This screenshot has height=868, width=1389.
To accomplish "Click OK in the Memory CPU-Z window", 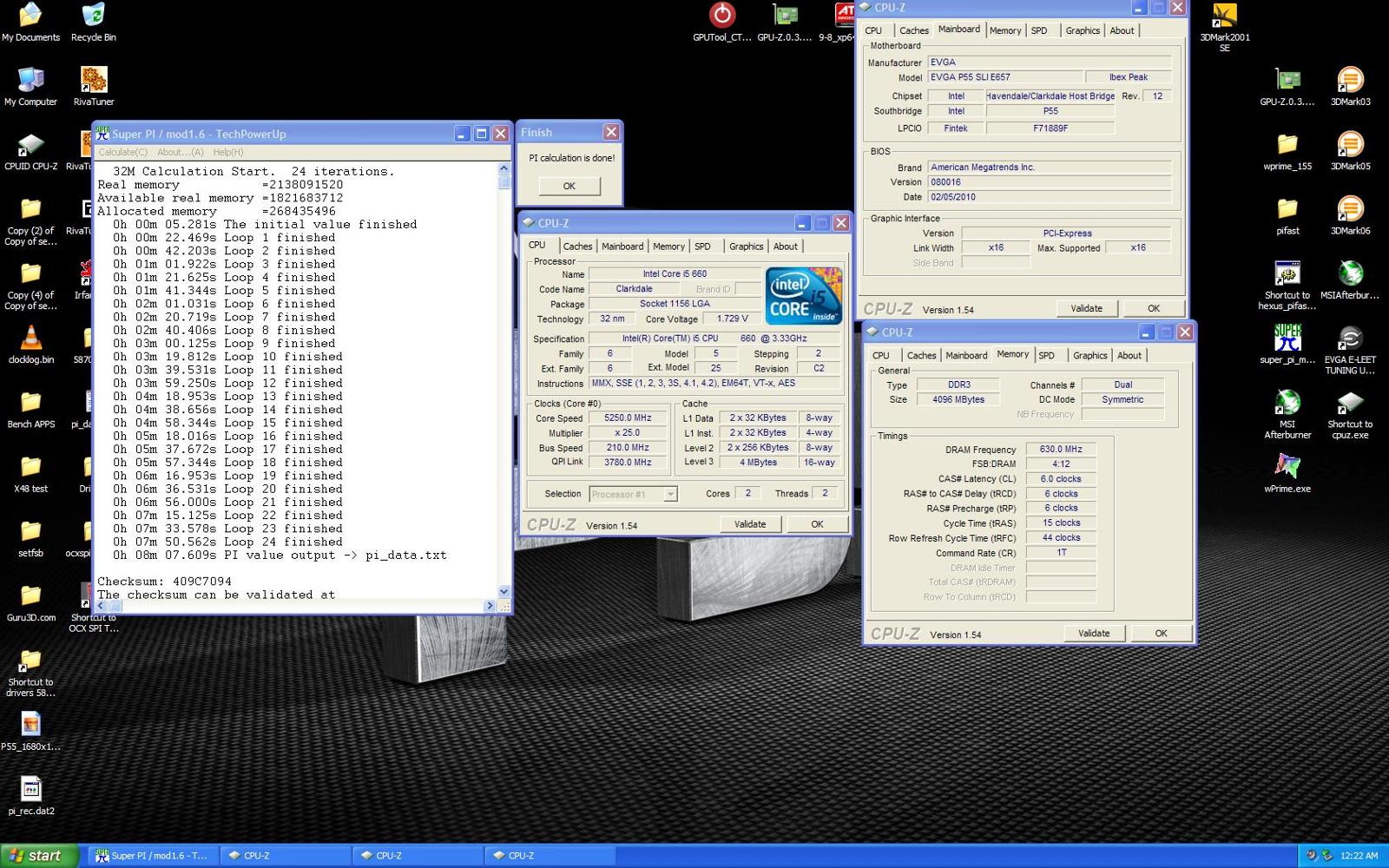I will (1162, 634).
